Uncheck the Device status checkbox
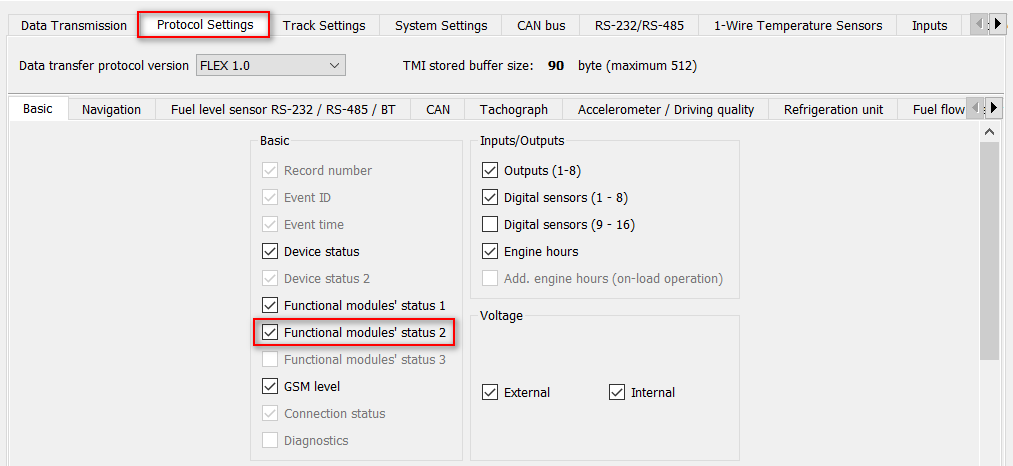The height and width of the screenshot is (466, 1013). pos(270,252)
